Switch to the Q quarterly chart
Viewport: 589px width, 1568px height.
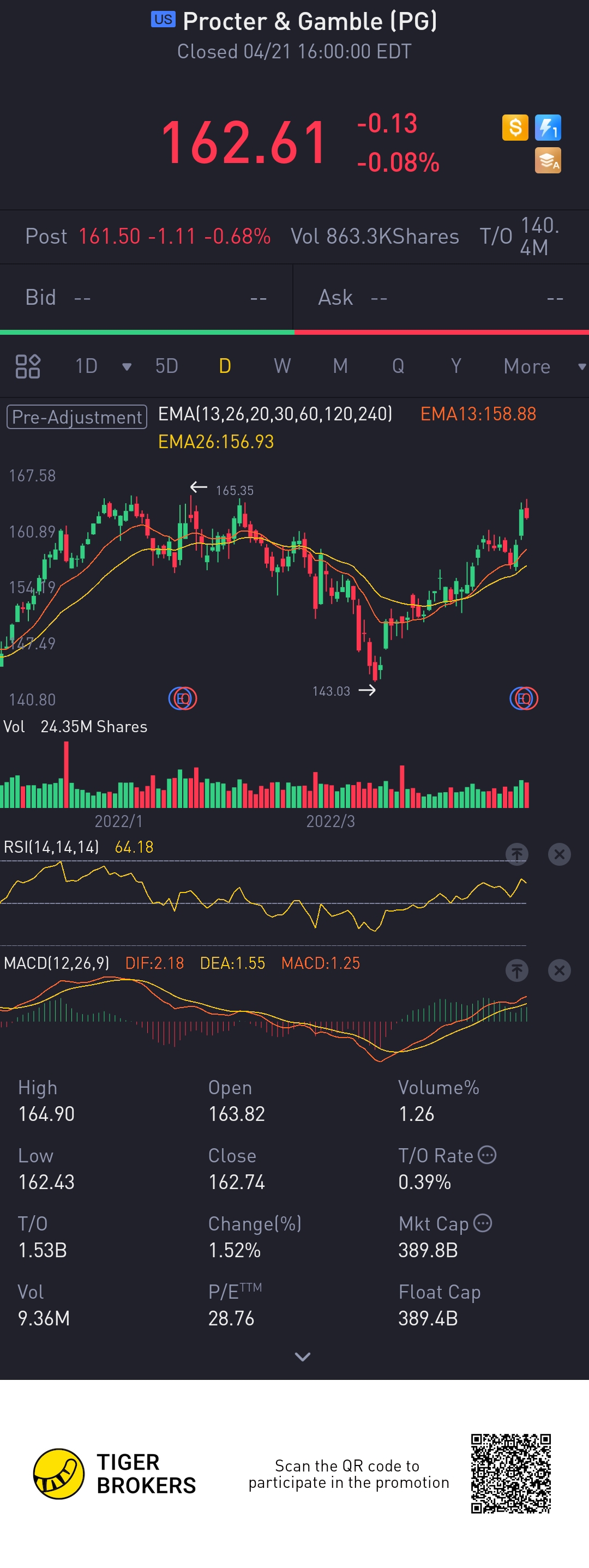coord(398,366)
